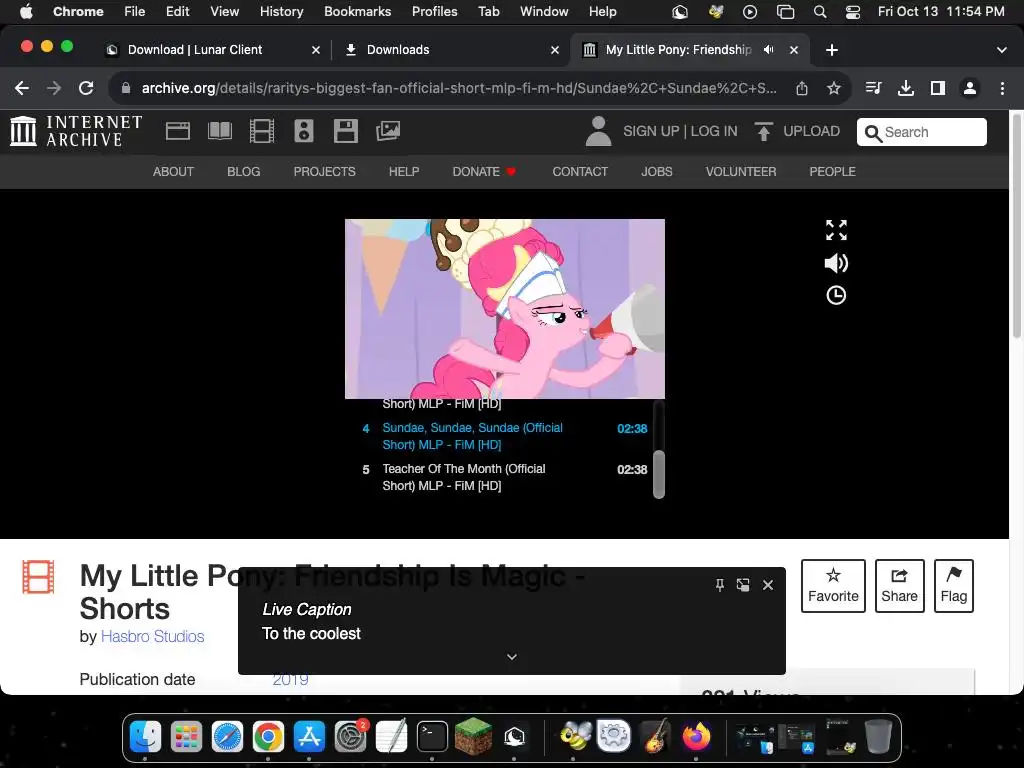1024x768 pixels.
Task: Click the Live Caption focus-back icon
Action: click(743, 585)
